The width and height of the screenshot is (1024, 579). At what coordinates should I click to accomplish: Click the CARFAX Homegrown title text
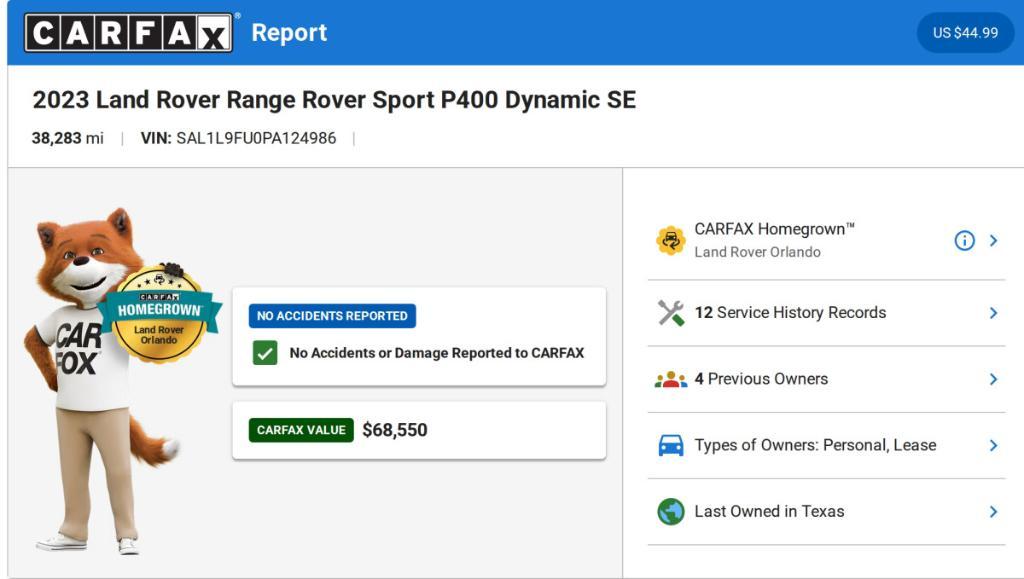[x=775, y=229]
